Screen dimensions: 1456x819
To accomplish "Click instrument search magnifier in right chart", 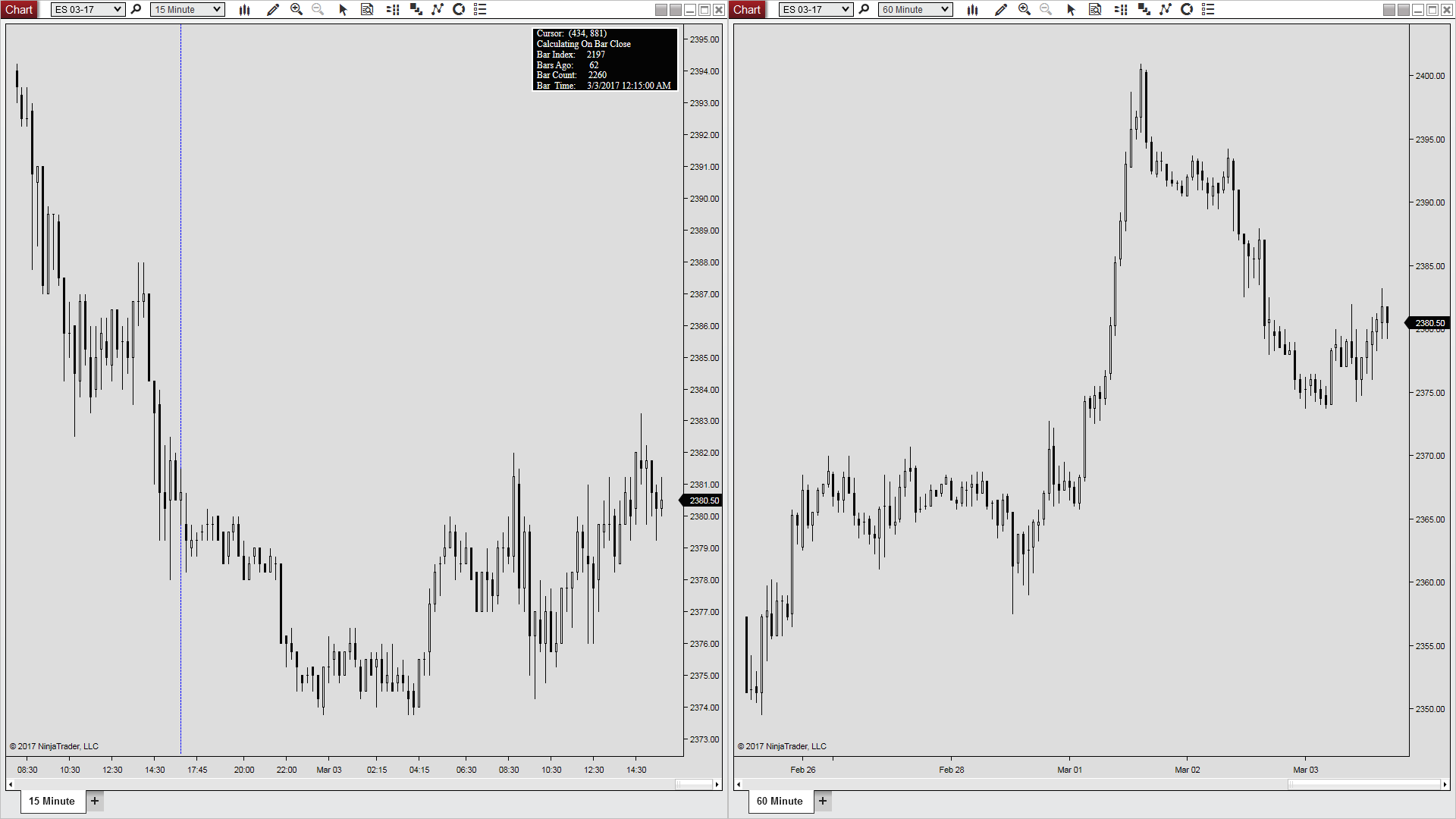I will tap(864, 10).
